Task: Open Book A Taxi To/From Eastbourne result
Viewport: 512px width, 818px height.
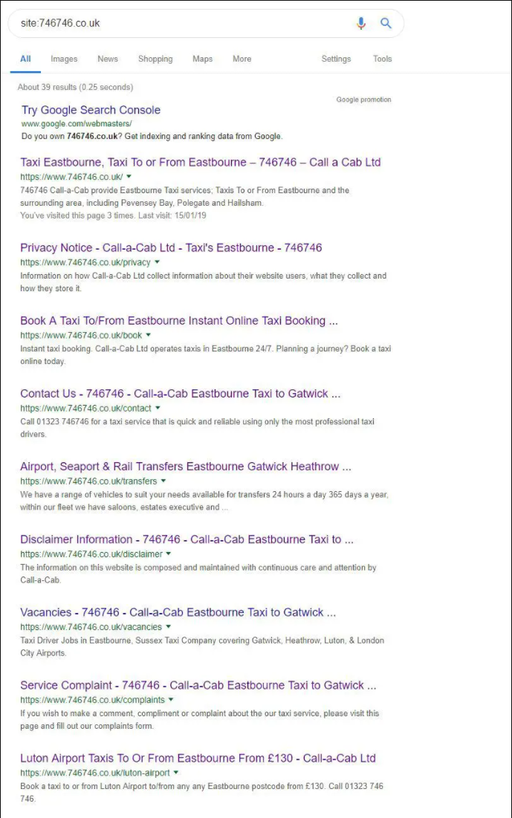Action: tap(179, 321)
